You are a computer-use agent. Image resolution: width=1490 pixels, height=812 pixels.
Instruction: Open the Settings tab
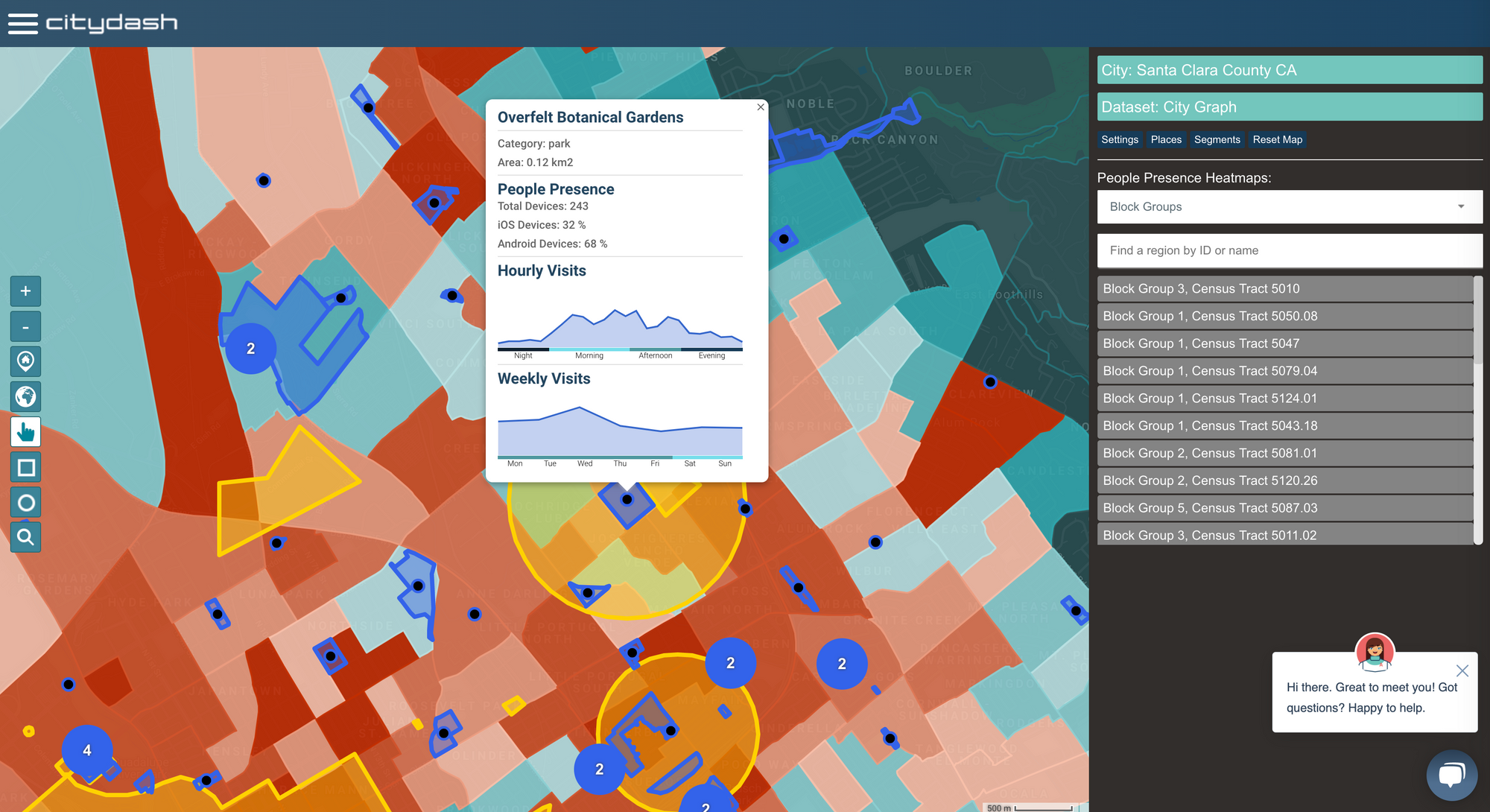pos(1119,140)
